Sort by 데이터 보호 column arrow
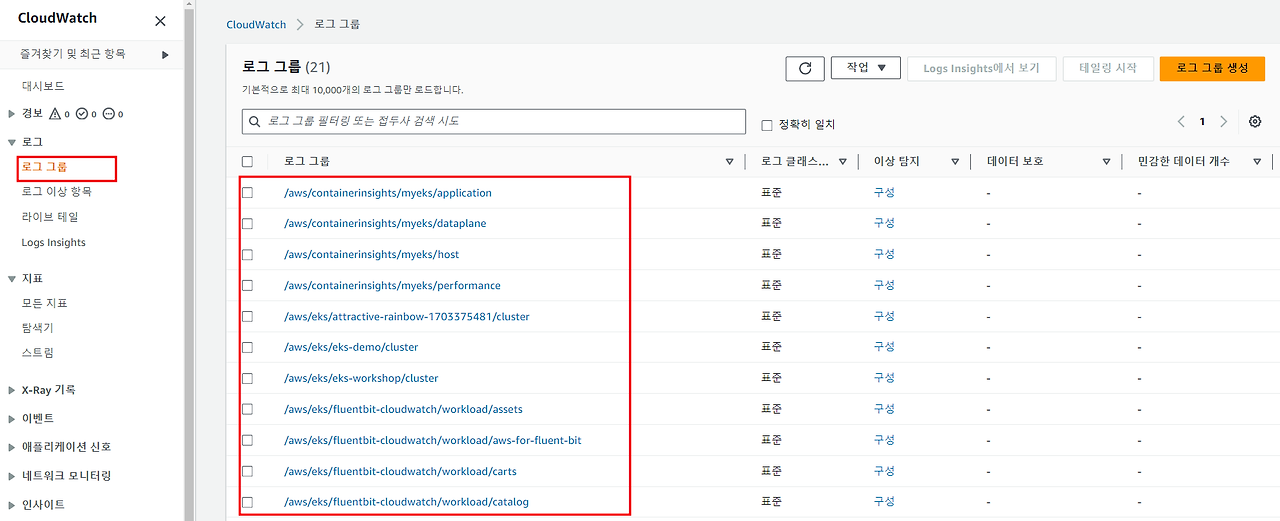 [x=1106, y=161]
